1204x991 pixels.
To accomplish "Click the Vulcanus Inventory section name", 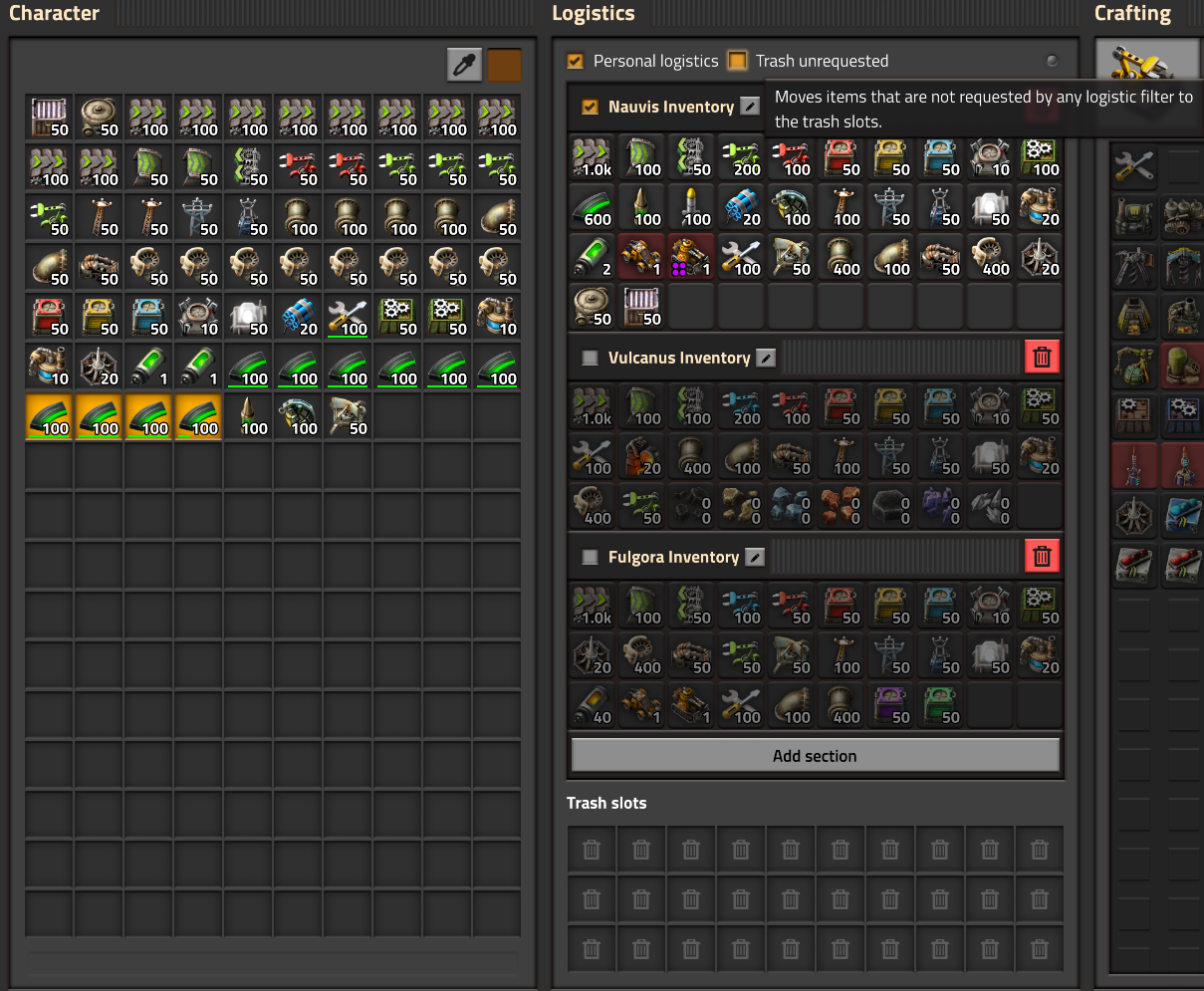I will (x=679, y=358).
